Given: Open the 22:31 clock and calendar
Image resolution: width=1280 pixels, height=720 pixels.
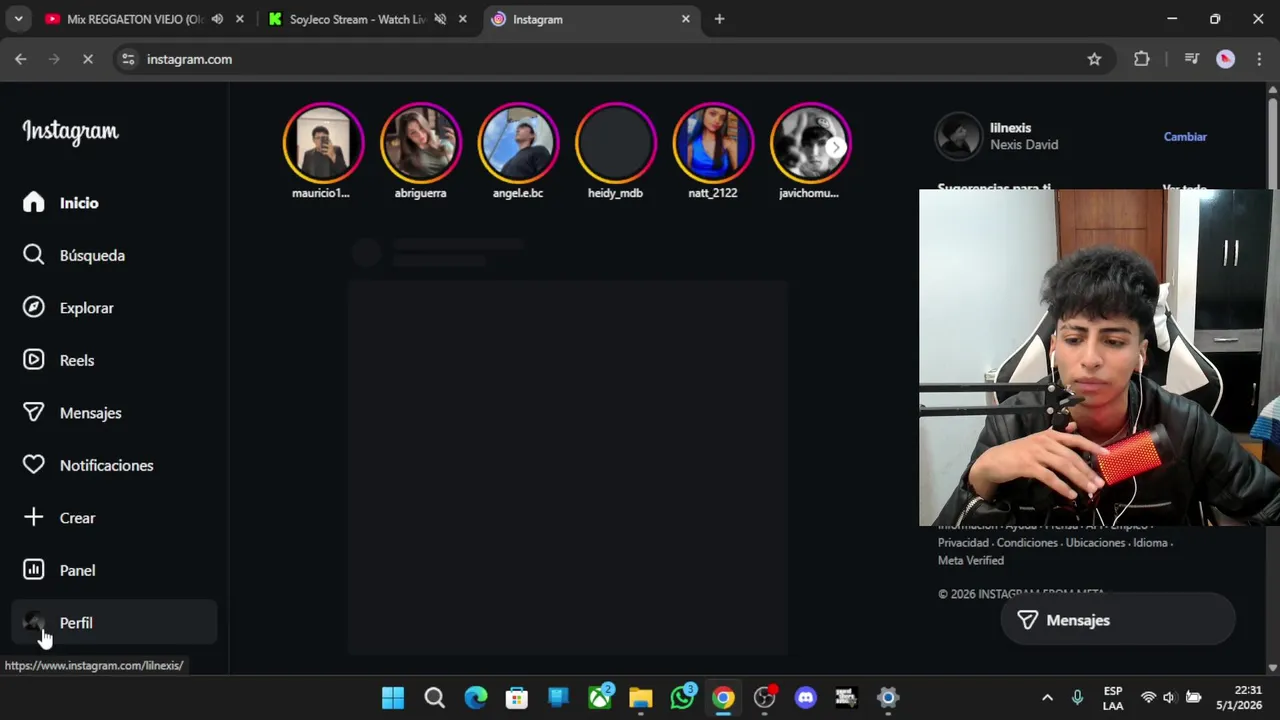Looking at the screenshot, I should click(1239, 698).
